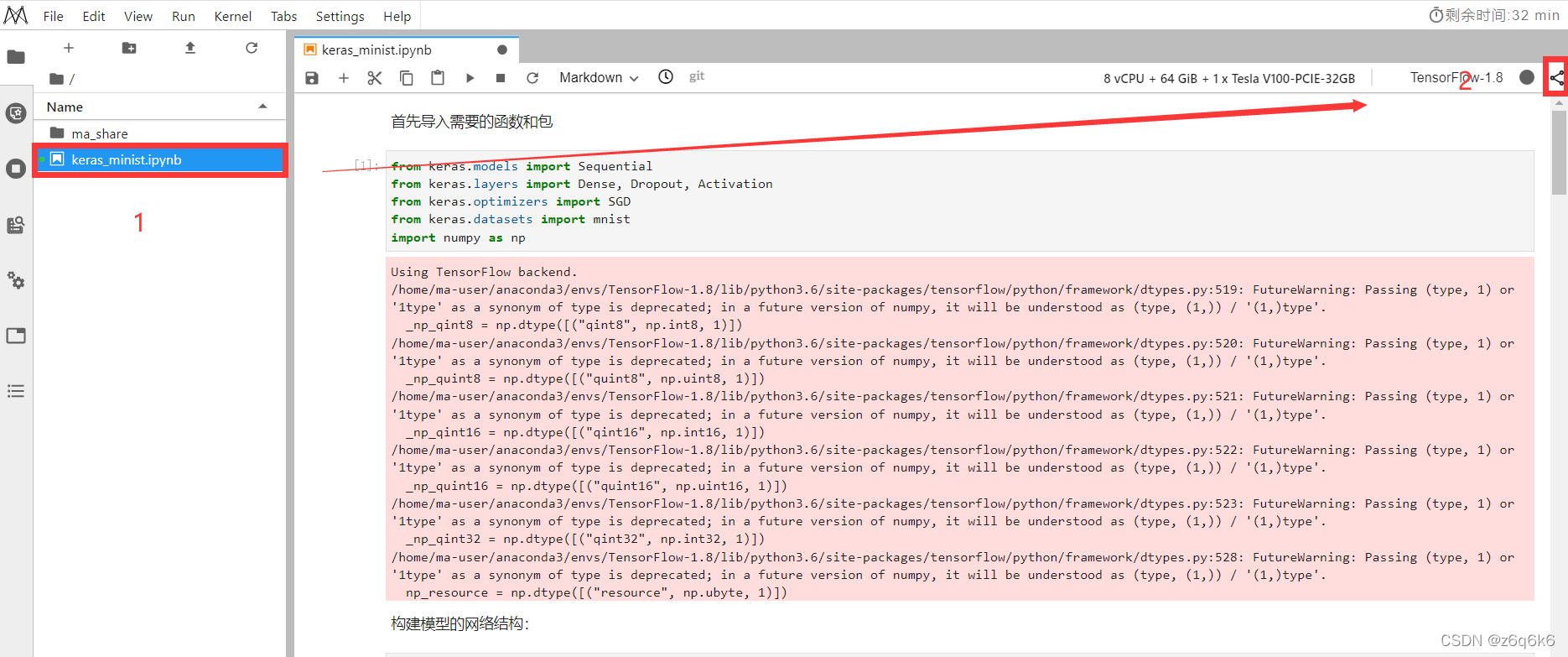Select the first markdown cell with the Chinese import heading
Screen dimensions: 1568x657
pyautogui.click(x=472, y=122)
